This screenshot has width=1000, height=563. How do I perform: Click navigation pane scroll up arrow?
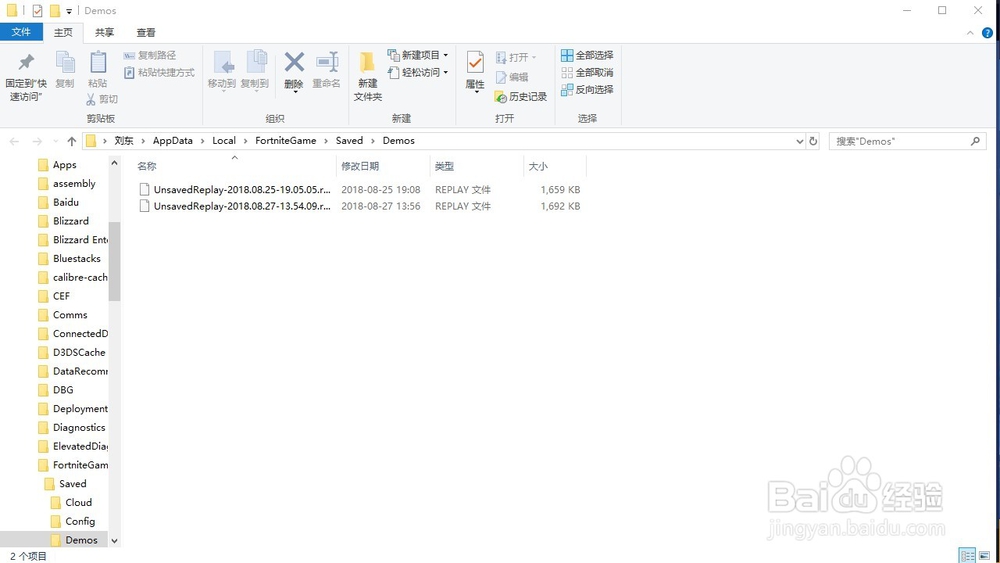[114, 164]
